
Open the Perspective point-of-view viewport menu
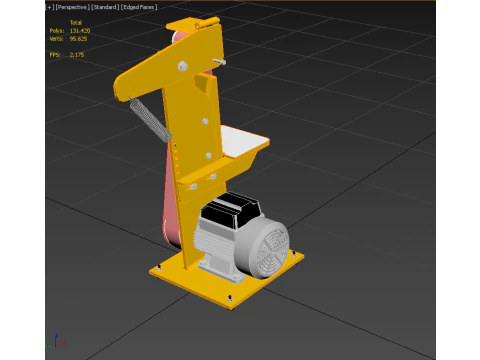[72, 7]
